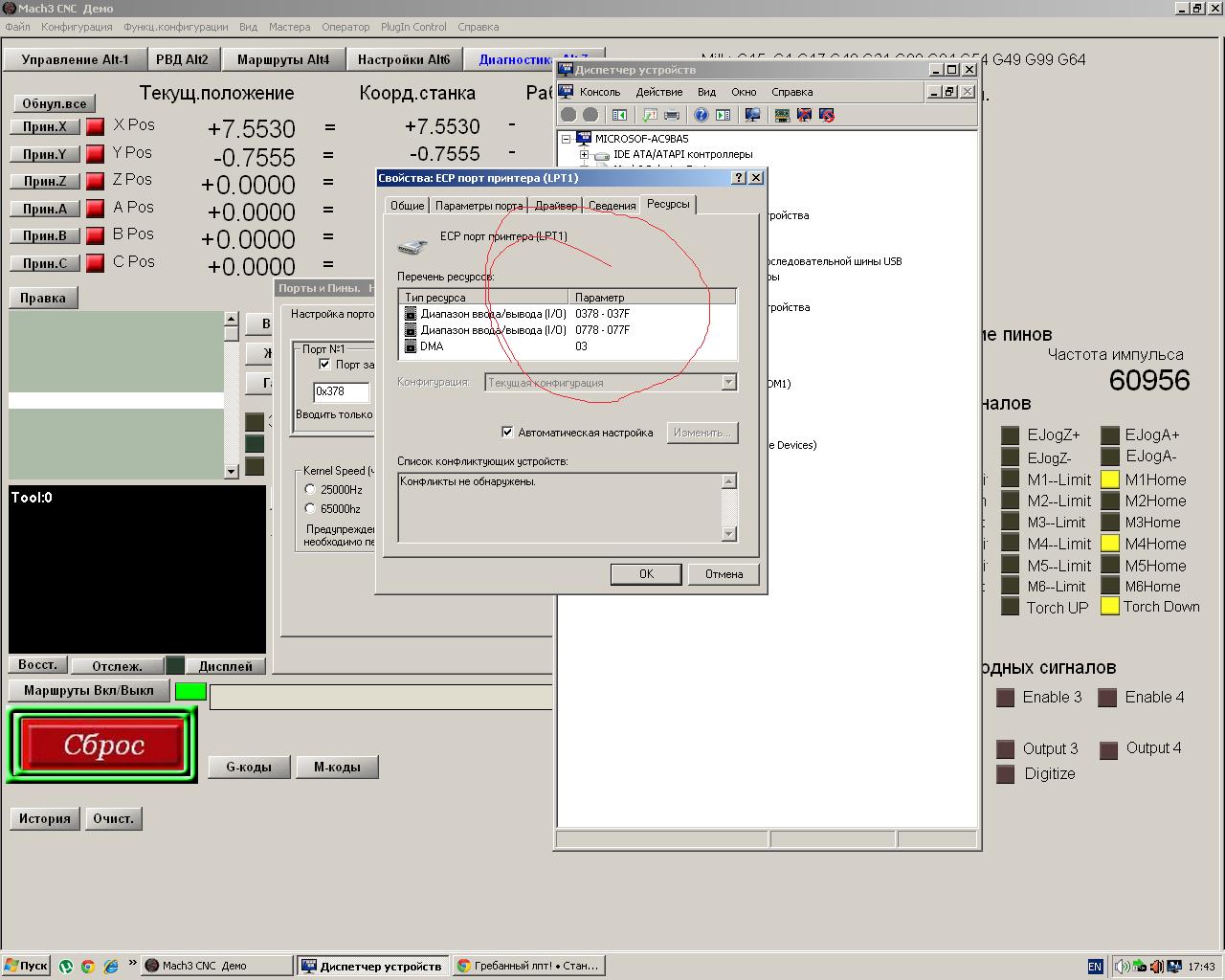Viewport: 1225px width, 980px height.
Task: Click the M1Home yellow indicator LED
Action: 1110,479
